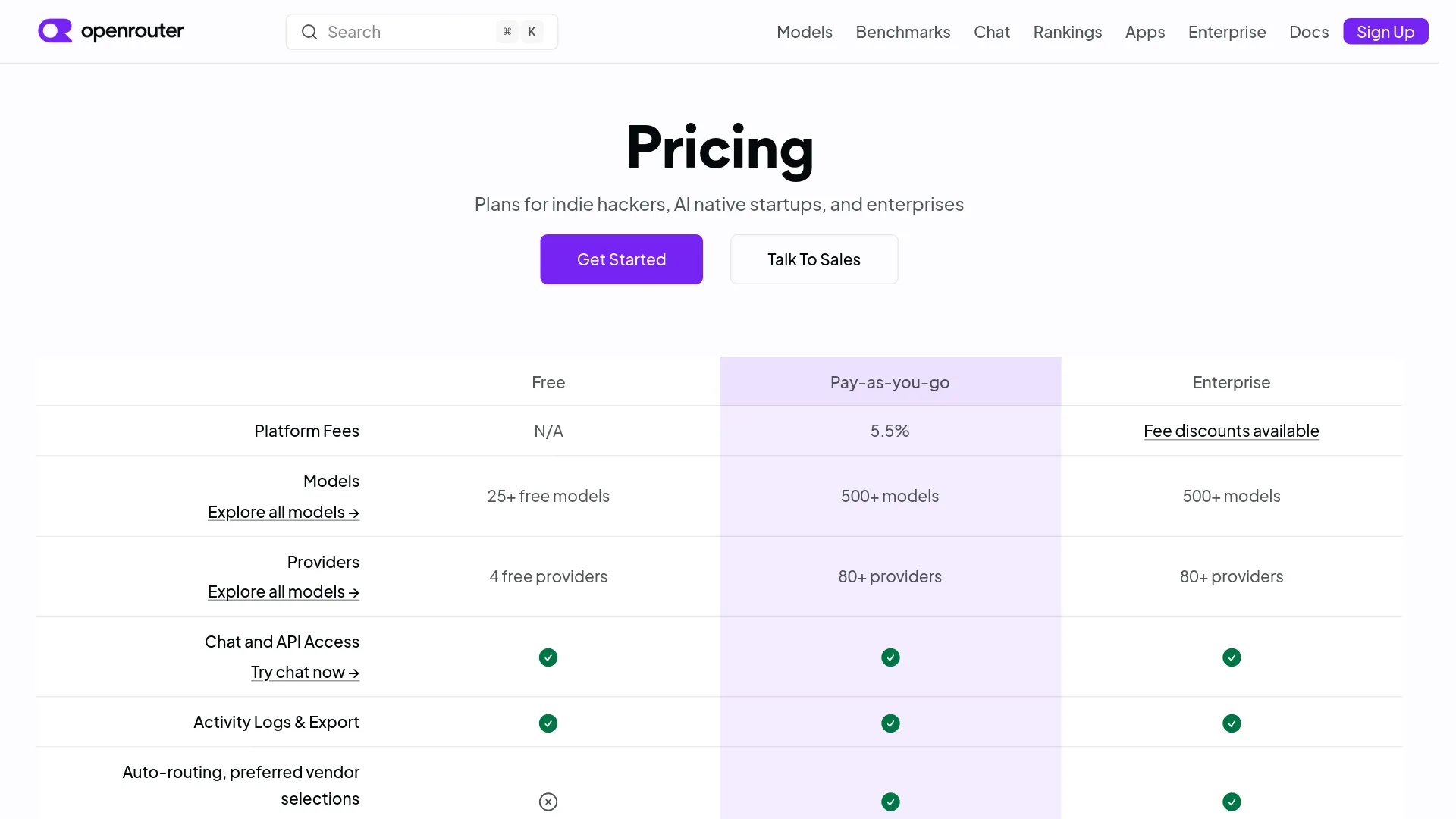Open the Try chat now link
The image size is (1456, 819).
pyautogui.click(x=305, y=673)
